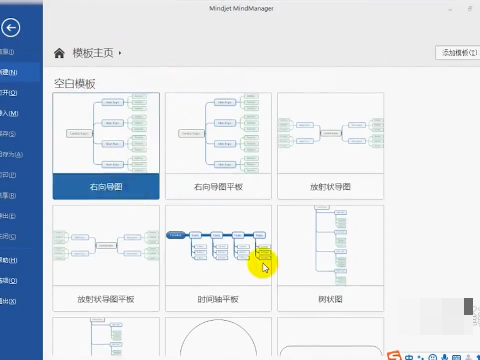The image size is (480, 360).
Task: Choose the 放射状导图 template thumbnail
Action: (x=330, y=146)
